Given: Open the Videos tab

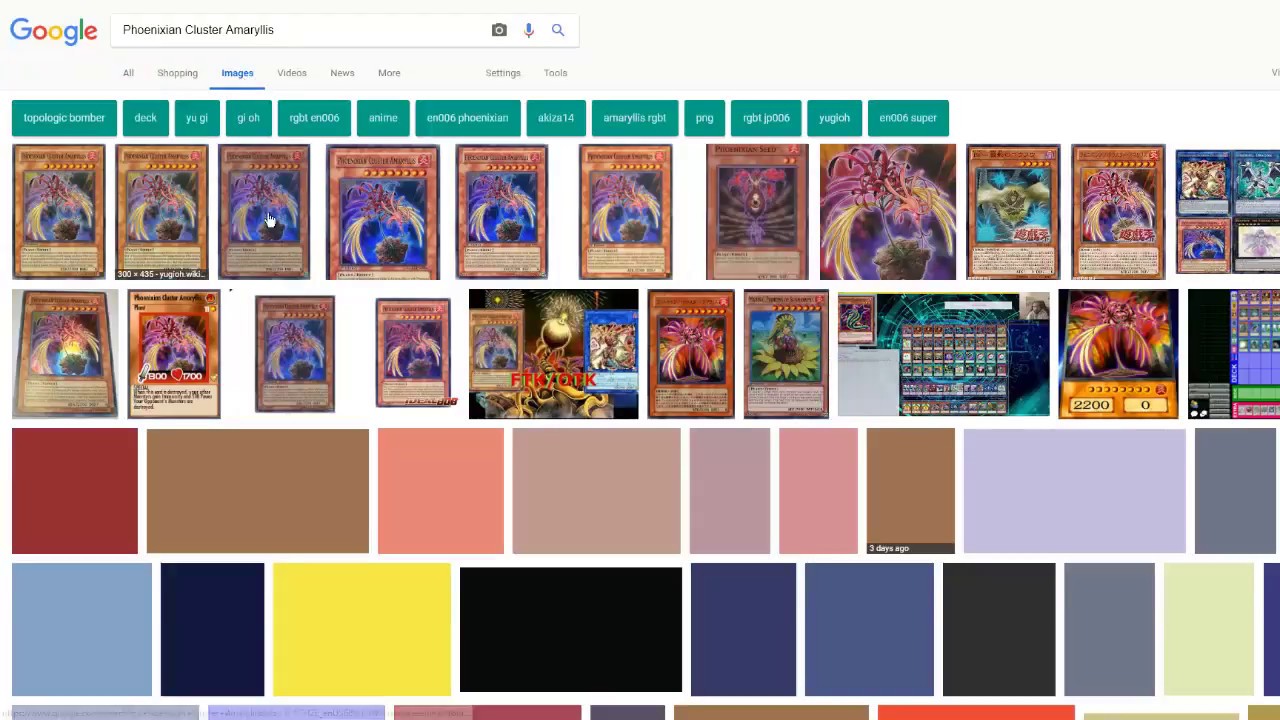Looking at the screenshot, I should (x=292, y=73).
